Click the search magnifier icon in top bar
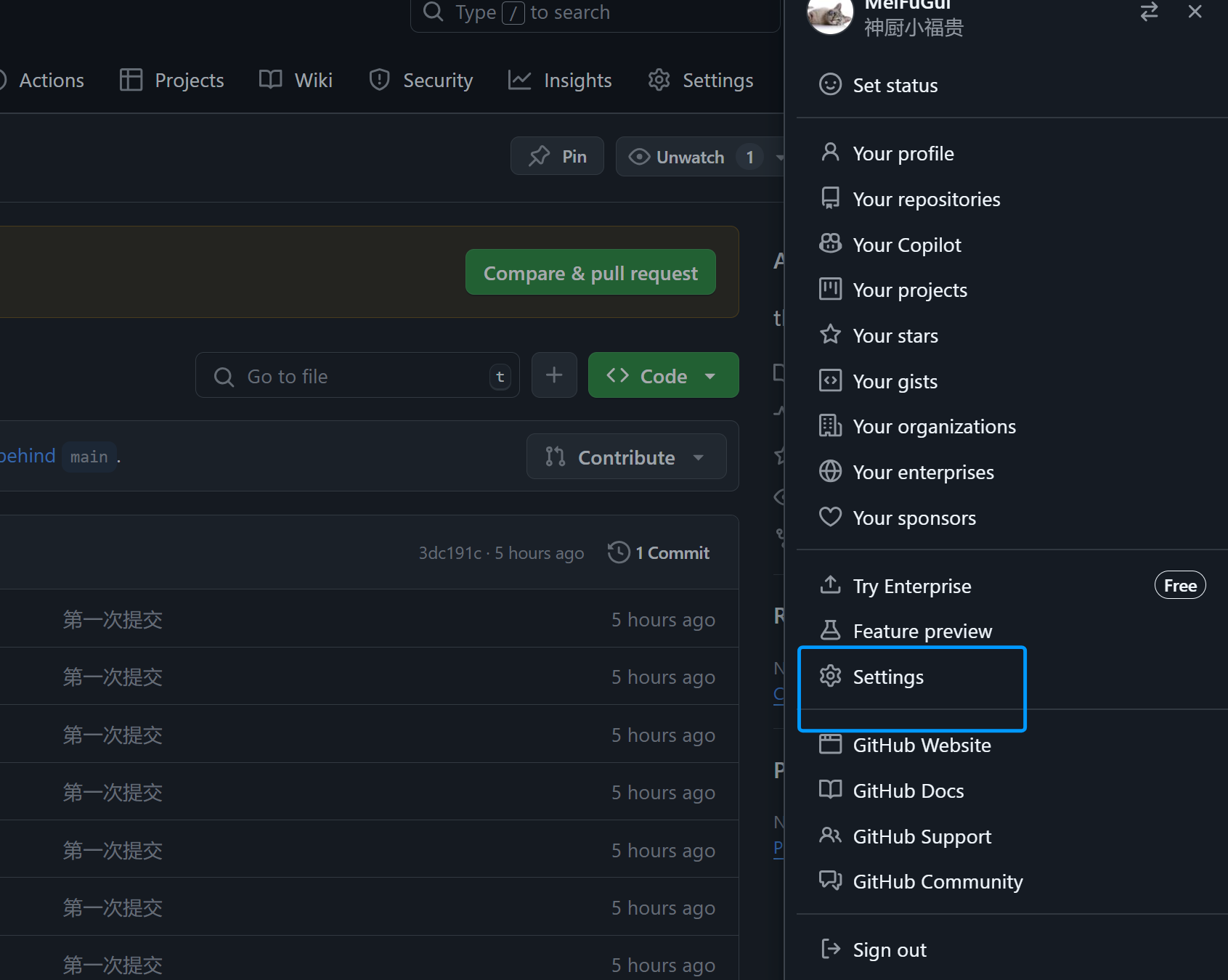The height and width of the screenshot is (980, 1228). point(433,12)
